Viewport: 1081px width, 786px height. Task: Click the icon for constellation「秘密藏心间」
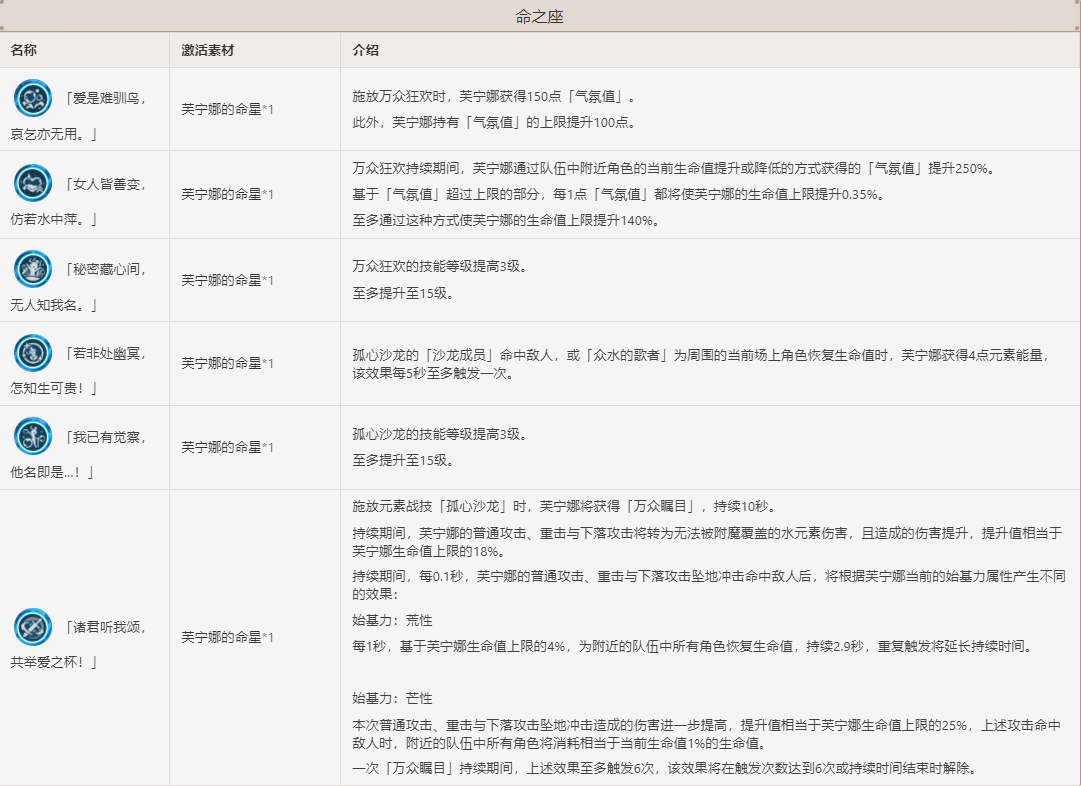tap(32, 268)
